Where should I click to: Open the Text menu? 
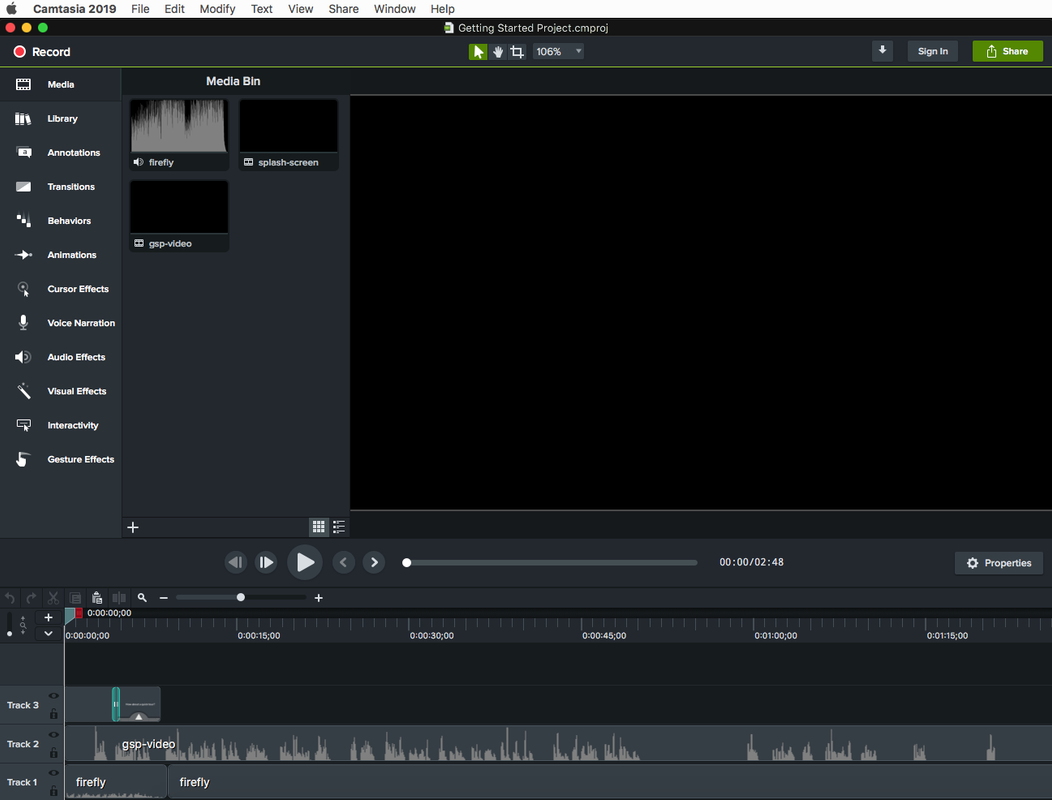click(262, 9)
